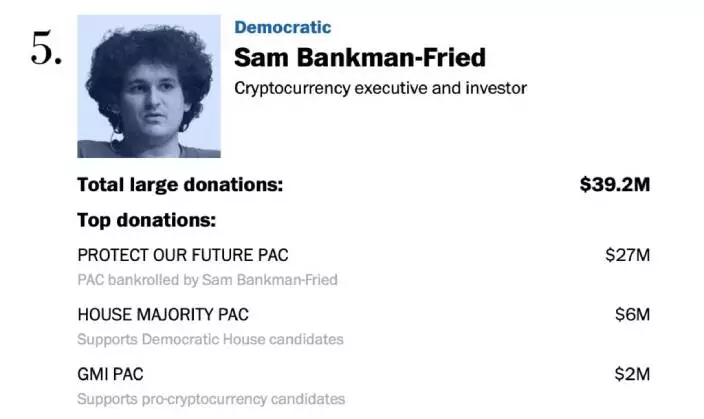Click the word 'investor' in the tagline
The image size is (704, 419).
[x=495, y=88]
